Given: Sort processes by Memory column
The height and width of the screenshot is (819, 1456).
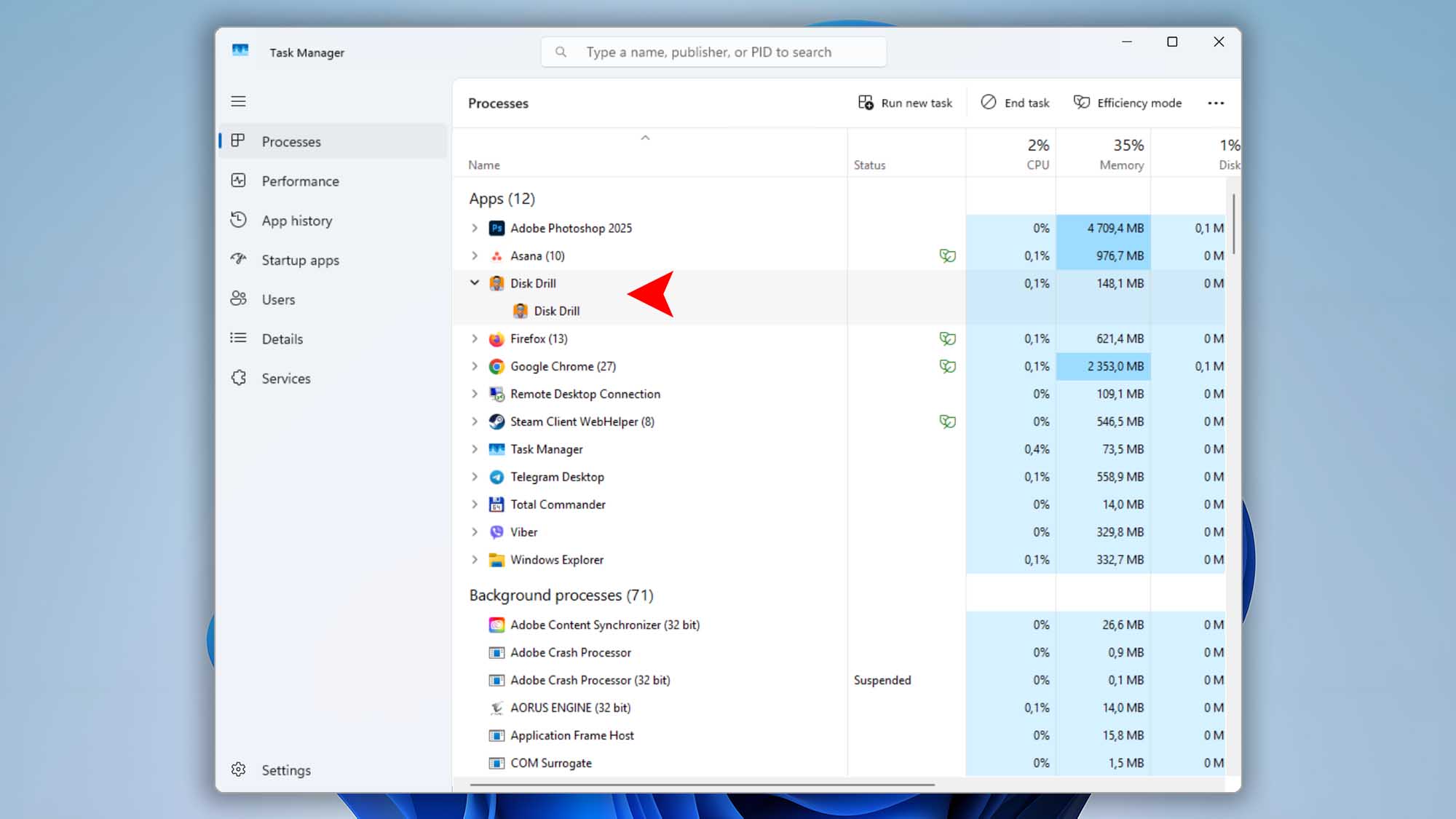Looking at the screenshot, I should (x=1103, y=154).
